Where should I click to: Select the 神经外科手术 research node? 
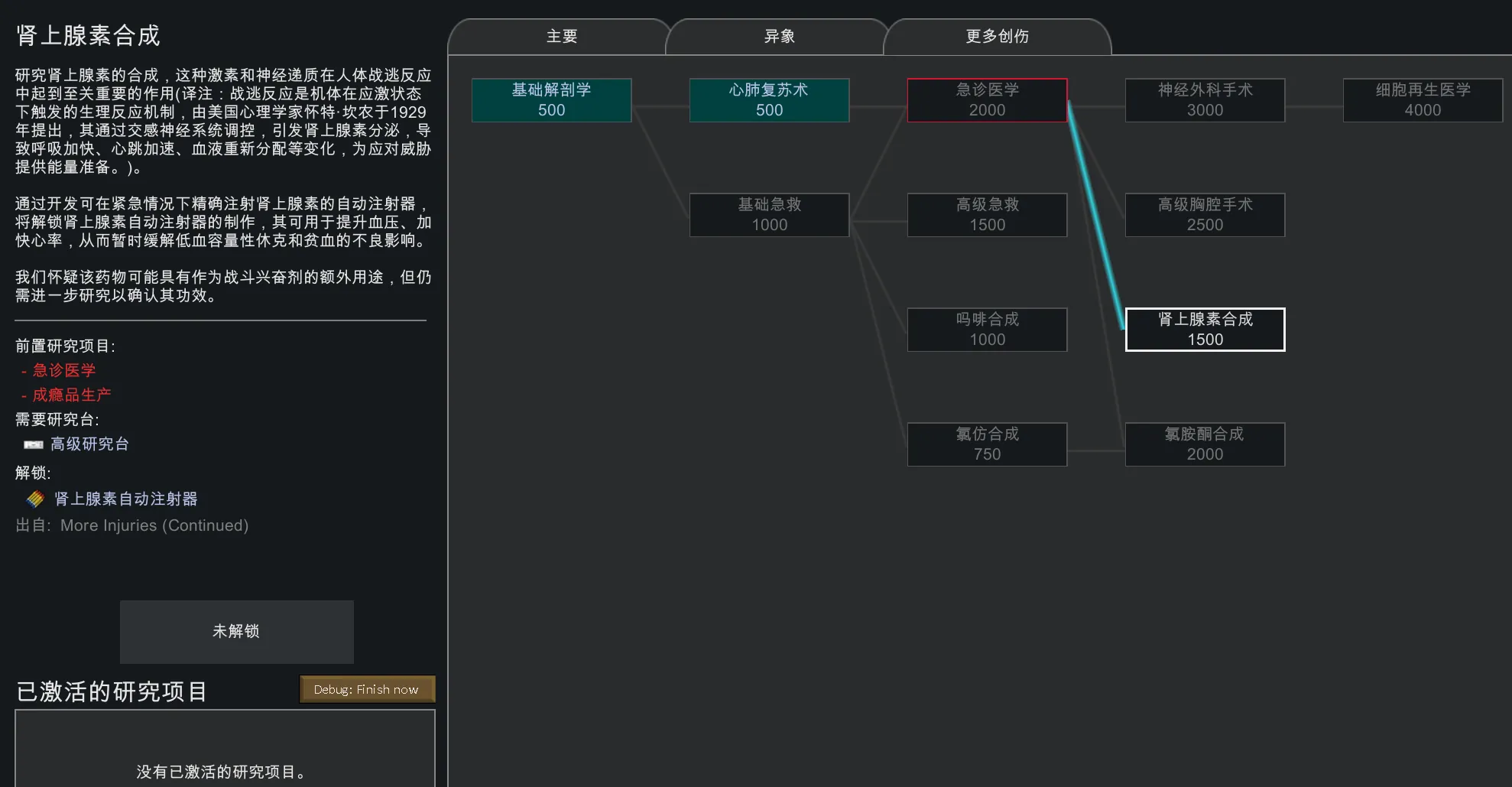click(x=1205, y=100)
